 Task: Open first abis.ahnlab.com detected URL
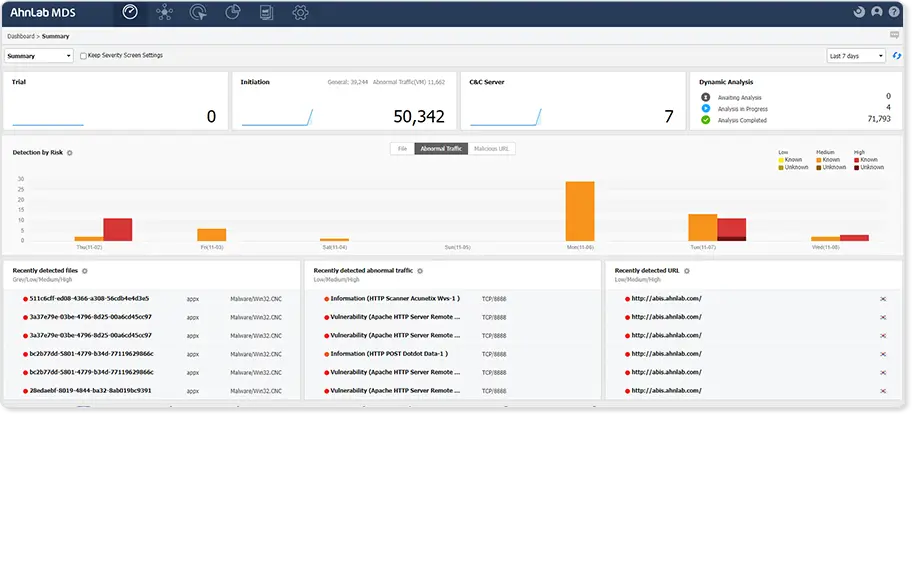tap(667, 299)
